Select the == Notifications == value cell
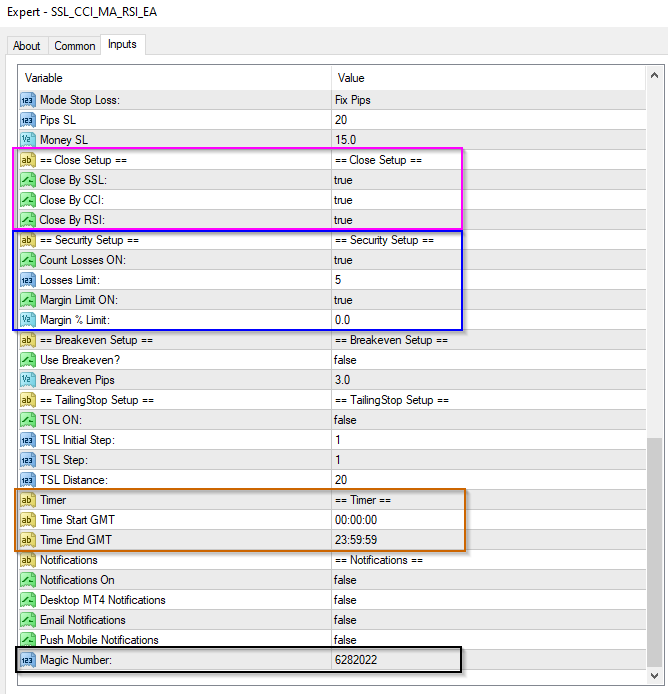This screenshot has height=694, width=668. coord(488,560)
